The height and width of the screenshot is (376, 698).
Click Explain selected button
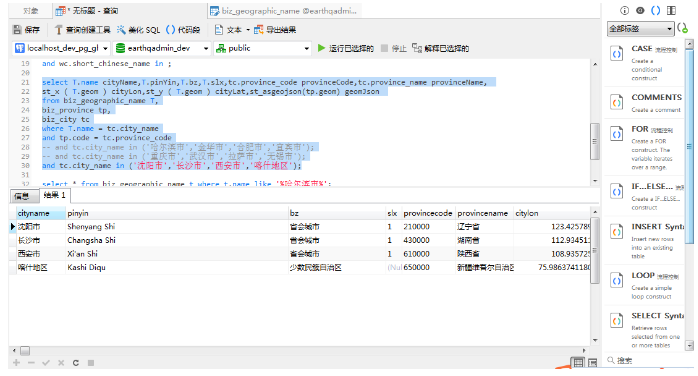[x=440, y=48]
